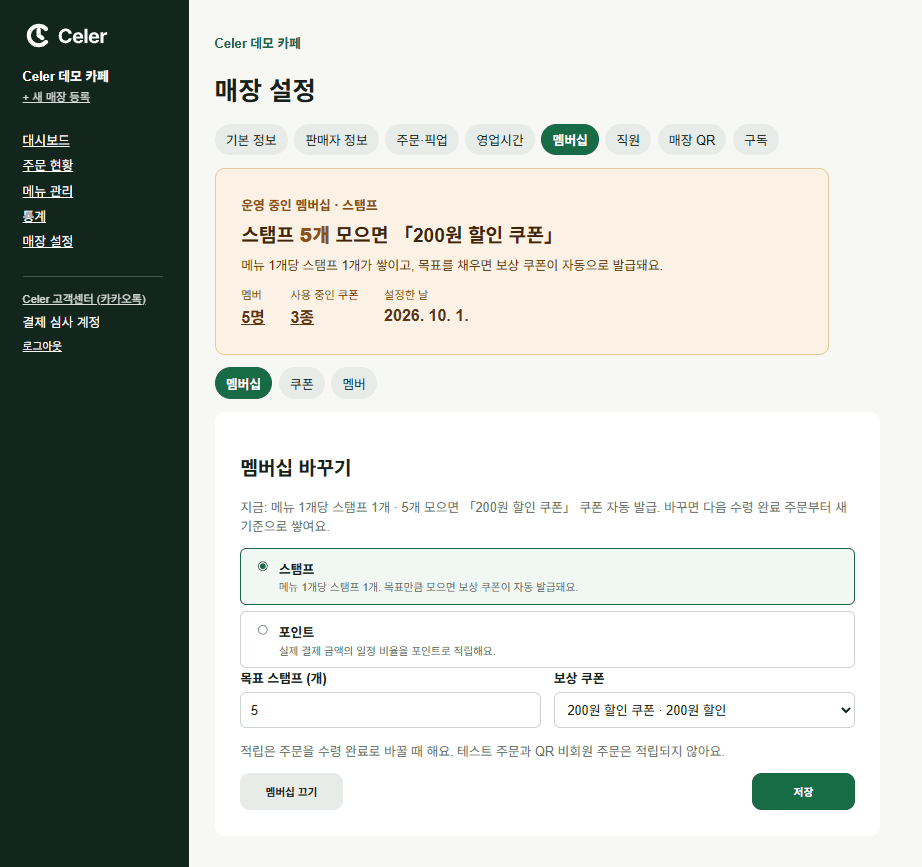The width and height of the screenshot is (922, 867).
Task: Open the 보상 쿠폰 dropdown
Action: pyautogui.click(x=704, y=710)
